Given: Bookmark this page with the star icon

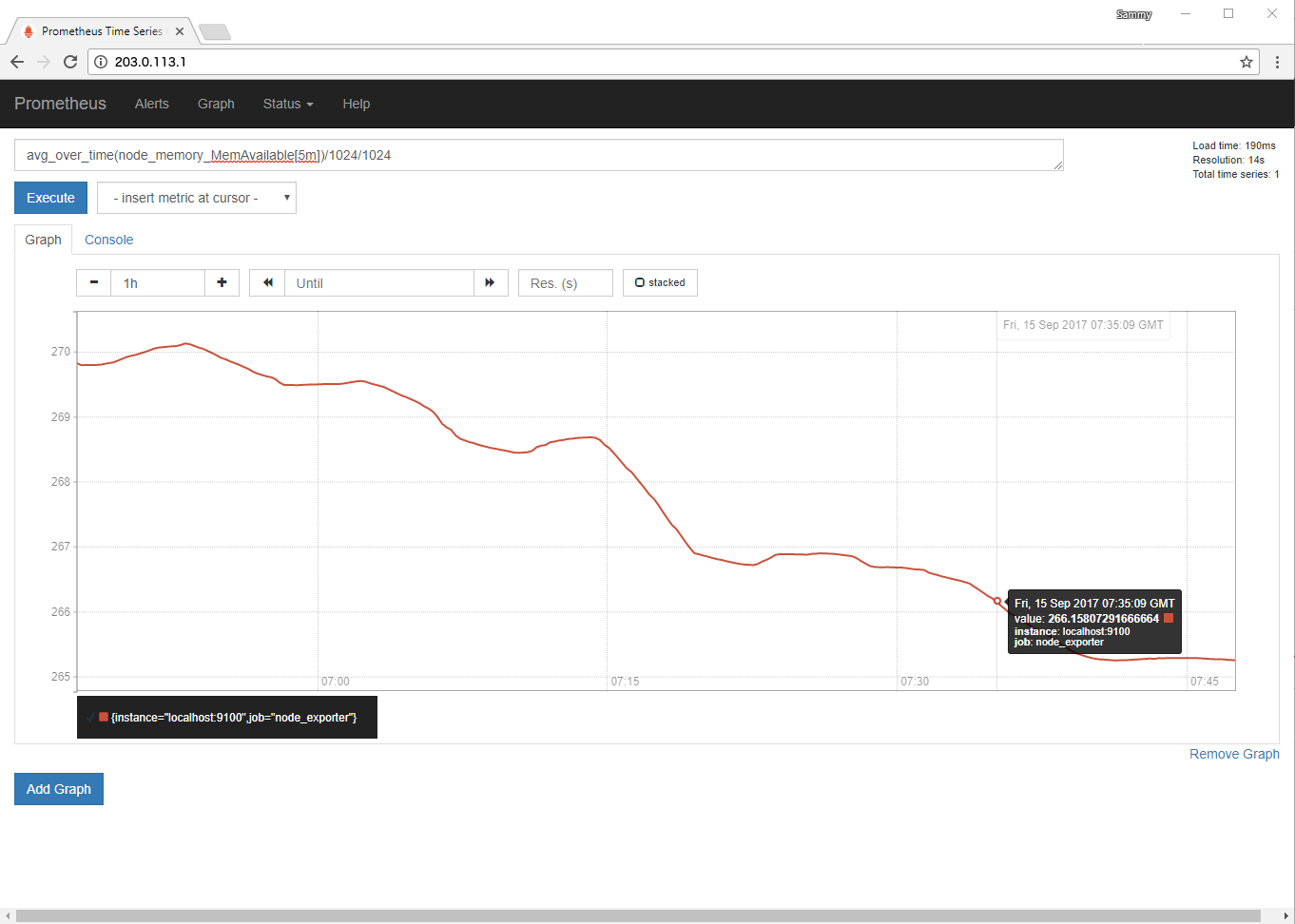Looking at the screenshot, I should pos(1246,62).
